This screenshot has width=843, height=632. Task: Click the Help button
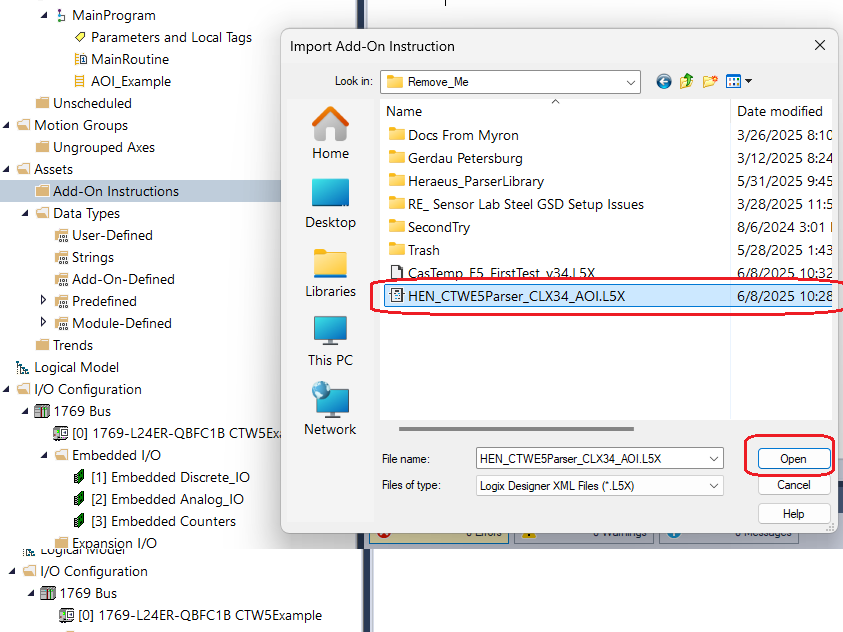794,514
